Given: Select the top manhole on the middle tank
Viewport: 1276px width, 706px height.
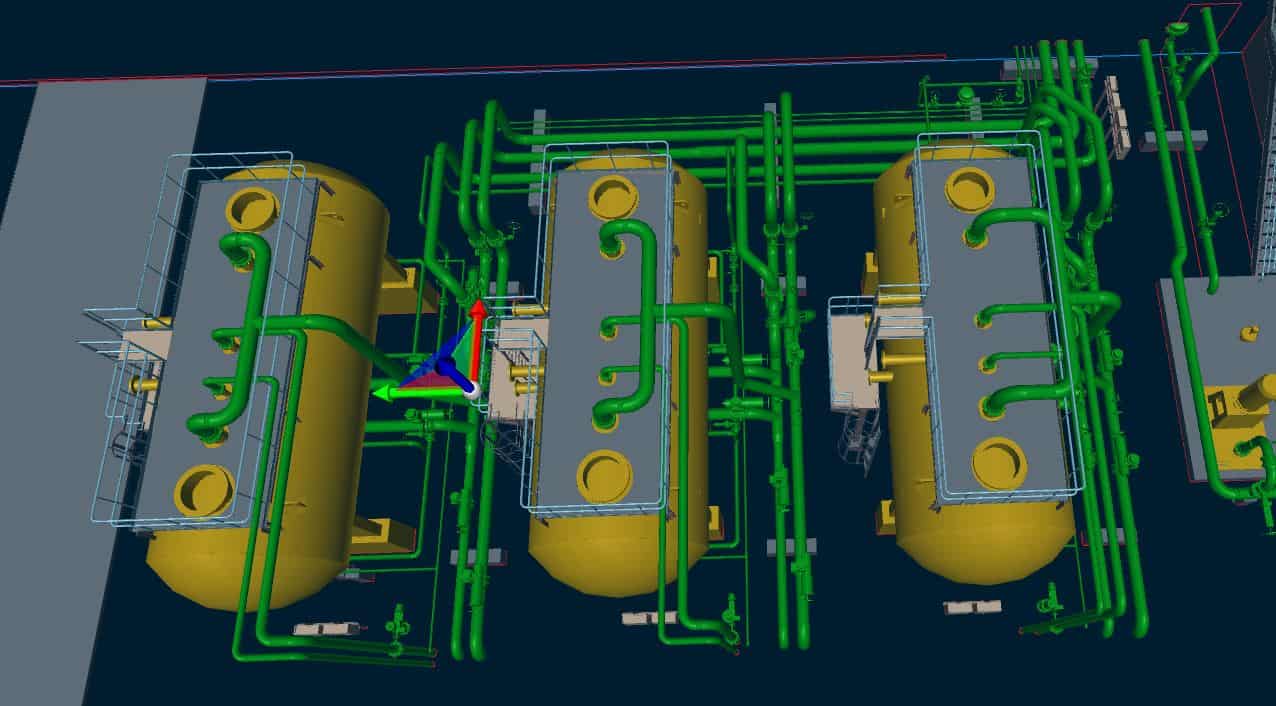Looking at the screenshot, I should 613,196.
